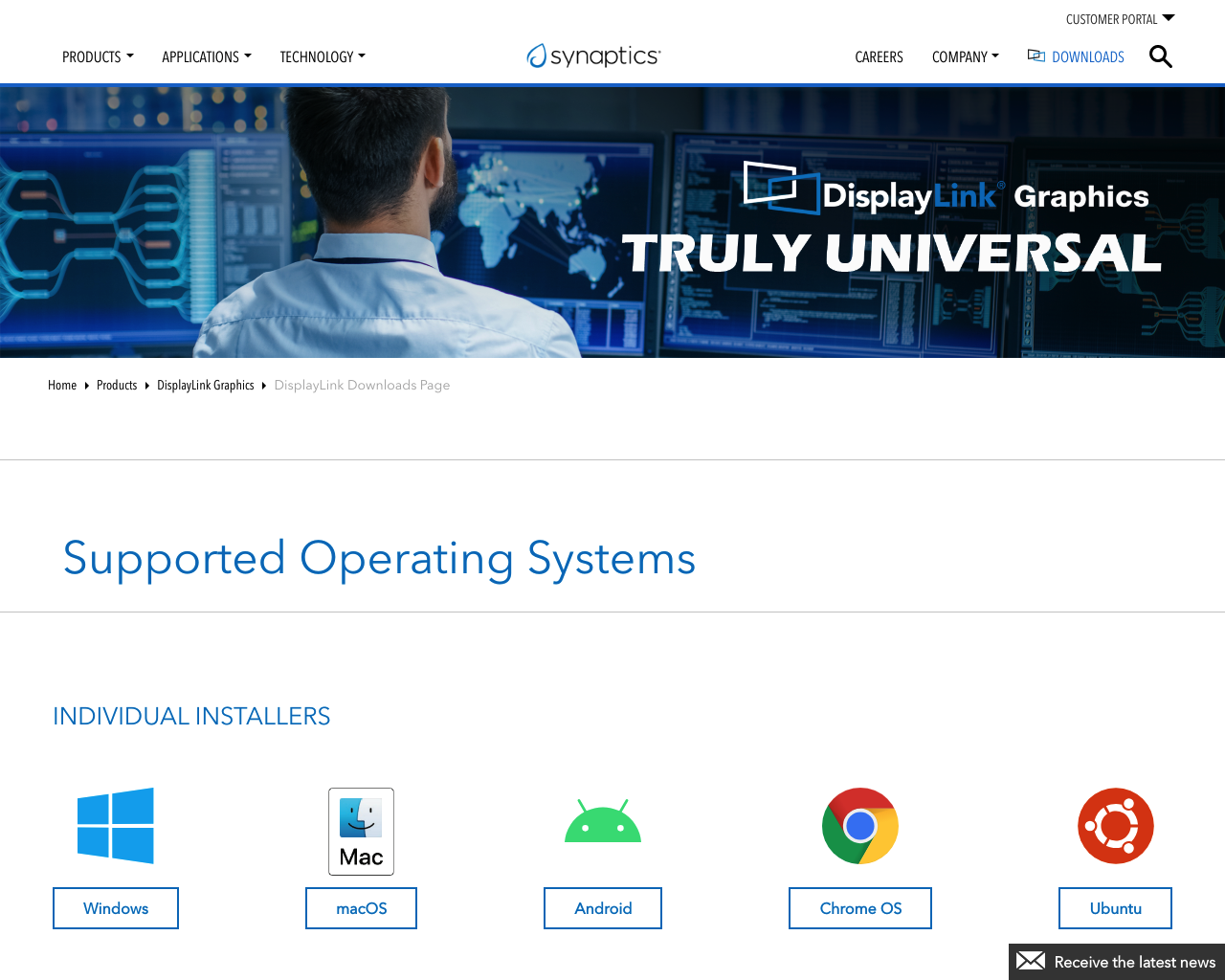Click DisplayLink Downloads Page breadcrumb text
1225x980 pixels.
click(362, 385)
